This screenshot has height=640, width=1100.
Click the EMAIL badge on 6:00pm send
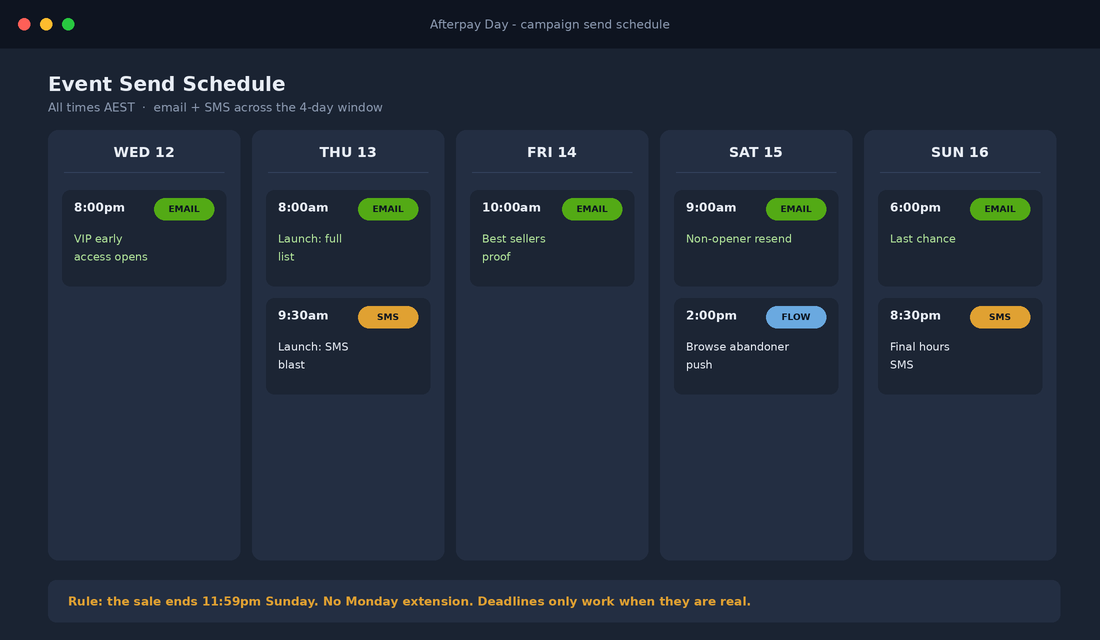pos(1000,209)
